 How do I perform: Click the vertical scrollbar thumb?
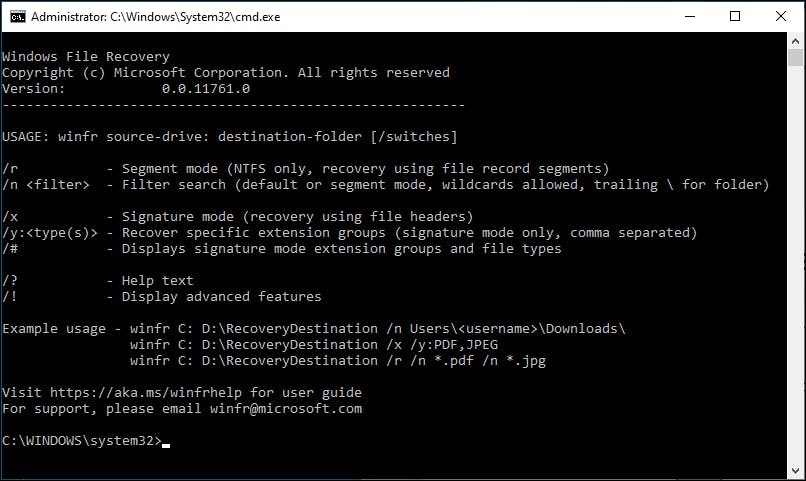point(795,57)
